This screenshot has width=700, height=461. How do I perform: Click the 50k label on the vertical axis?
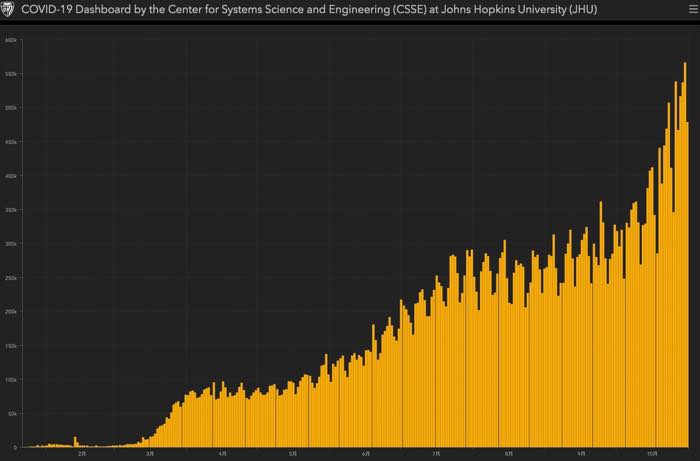click(x=12, y=414)
